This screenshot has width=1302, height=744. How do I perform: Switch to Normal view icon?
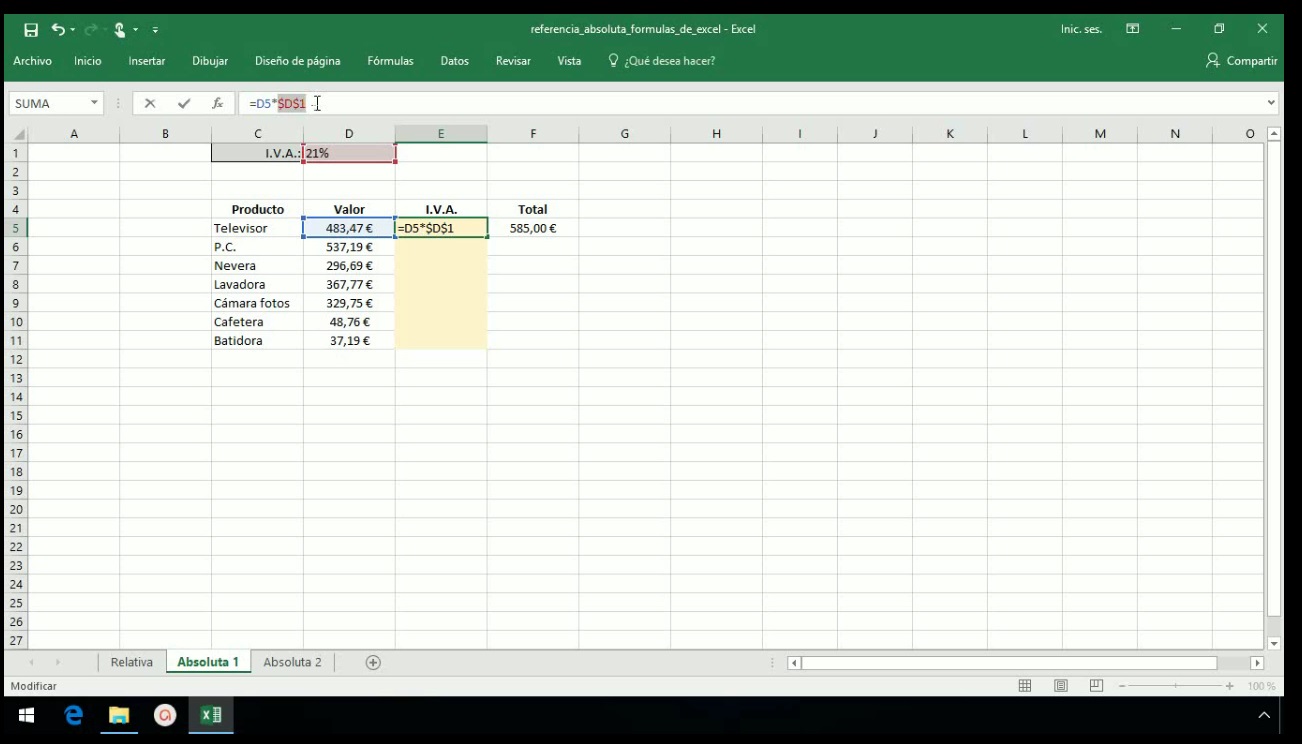(x=1025, y=686)
